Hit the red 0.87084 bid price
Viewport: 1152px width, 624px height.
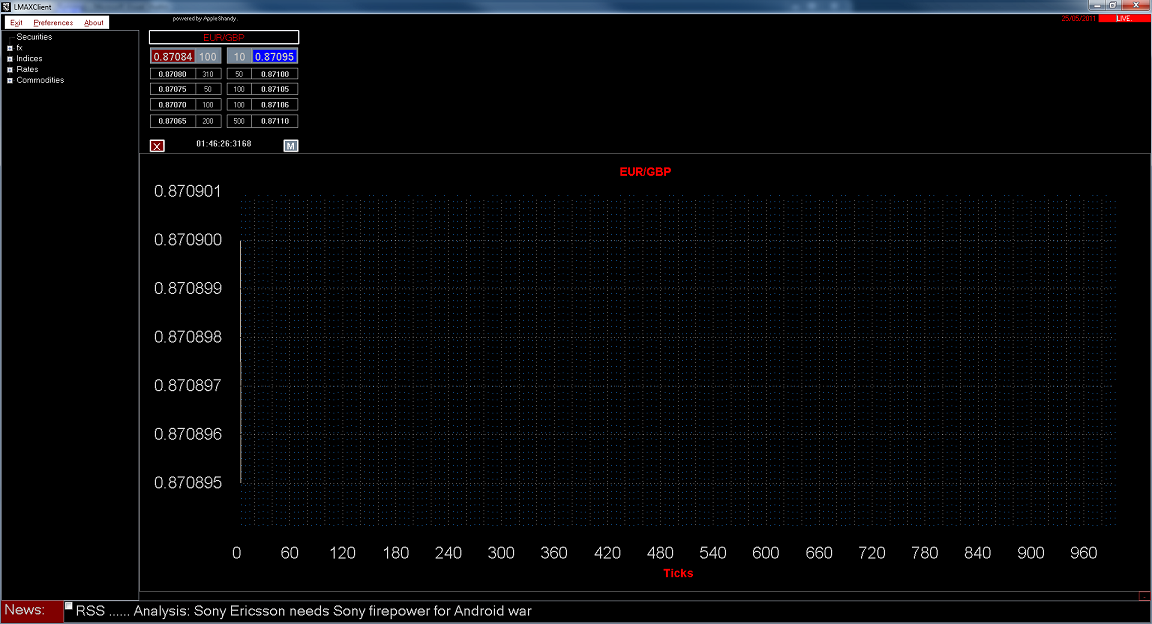(171, 57)
